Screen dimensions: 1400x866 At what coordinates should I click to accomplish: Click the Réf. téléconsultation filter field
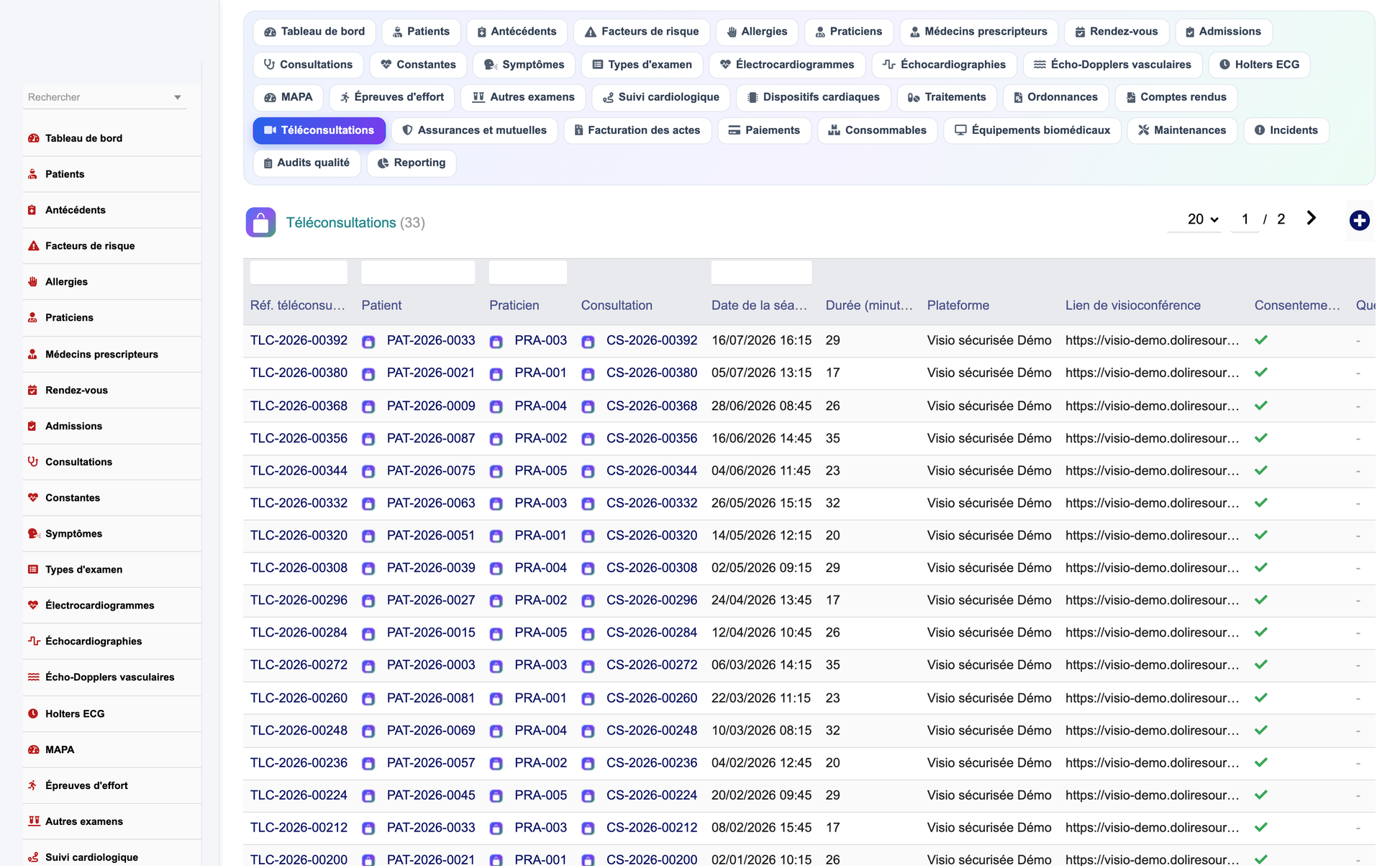click(299, 273)
